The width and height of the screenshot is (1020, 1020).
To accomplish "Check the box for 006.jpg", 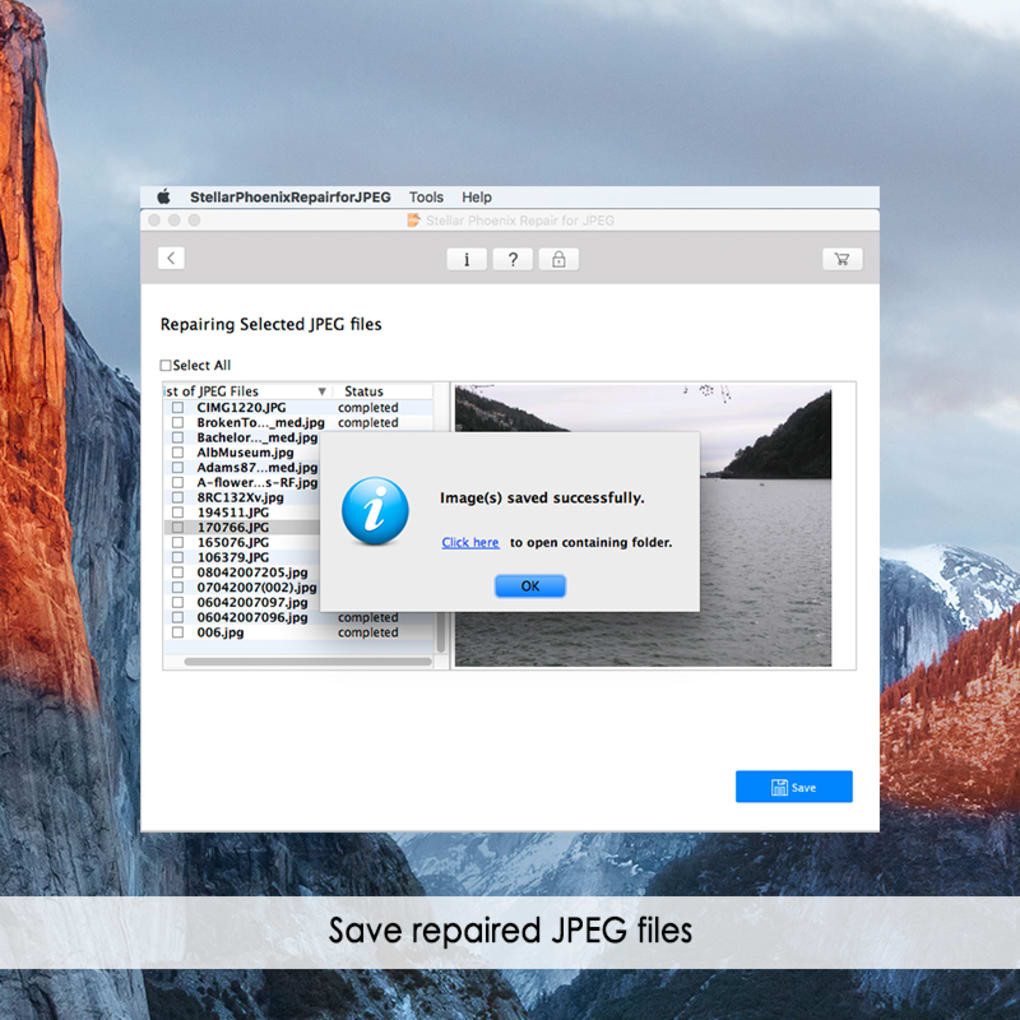I will (x=178, y=632).
